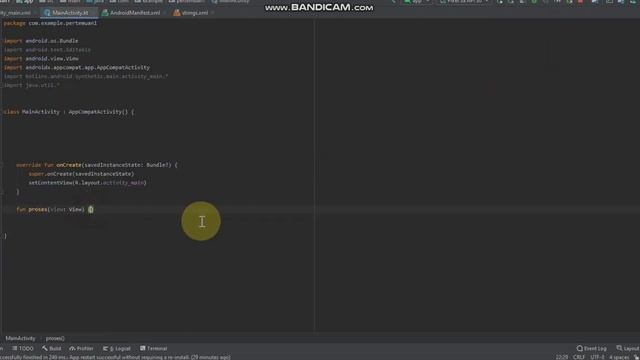Click the 22:29 cursor position indicator
This screenshot has width=640, height=360.
562,357
